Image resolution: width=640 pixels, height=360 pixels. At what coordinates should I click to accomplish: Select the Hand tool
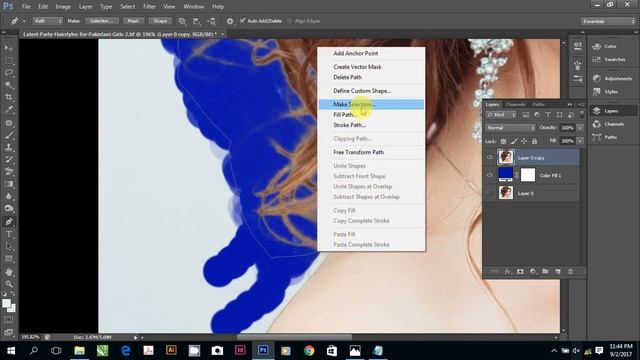coord(9,271)
